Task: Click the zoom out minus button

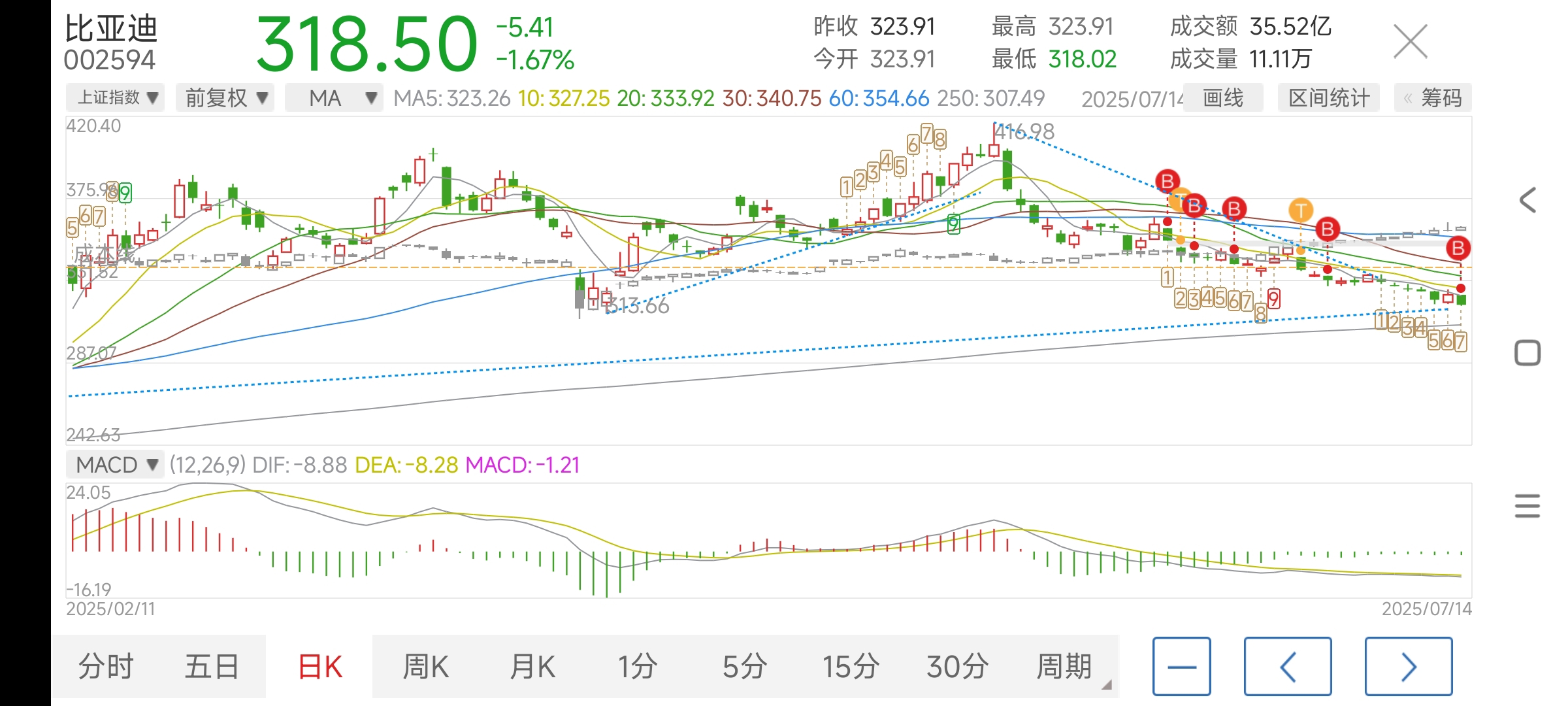Action: pyautogui.click(x=1181, y=667)
